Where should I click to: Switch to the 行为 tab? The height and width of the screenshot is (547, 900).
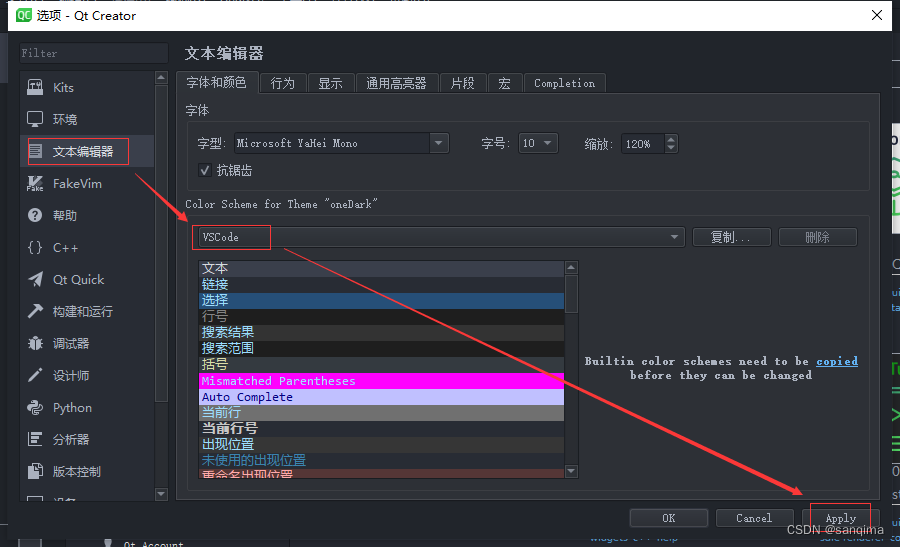(283, 83)
